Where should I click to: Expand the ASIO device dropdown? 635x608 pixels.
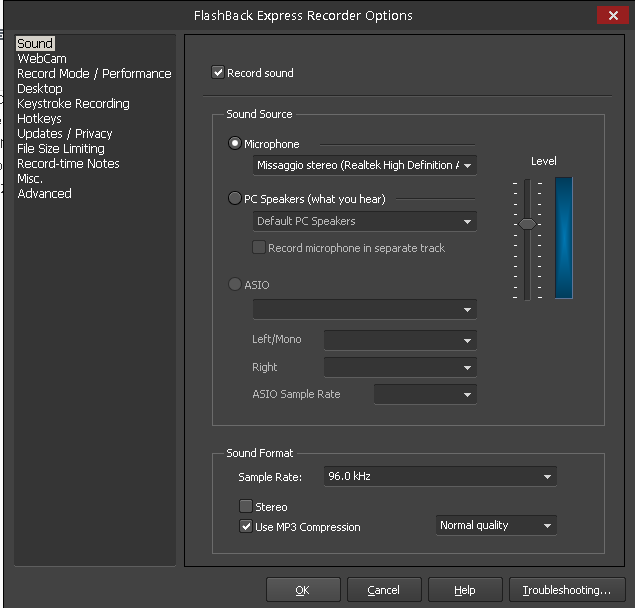(364, 309)
